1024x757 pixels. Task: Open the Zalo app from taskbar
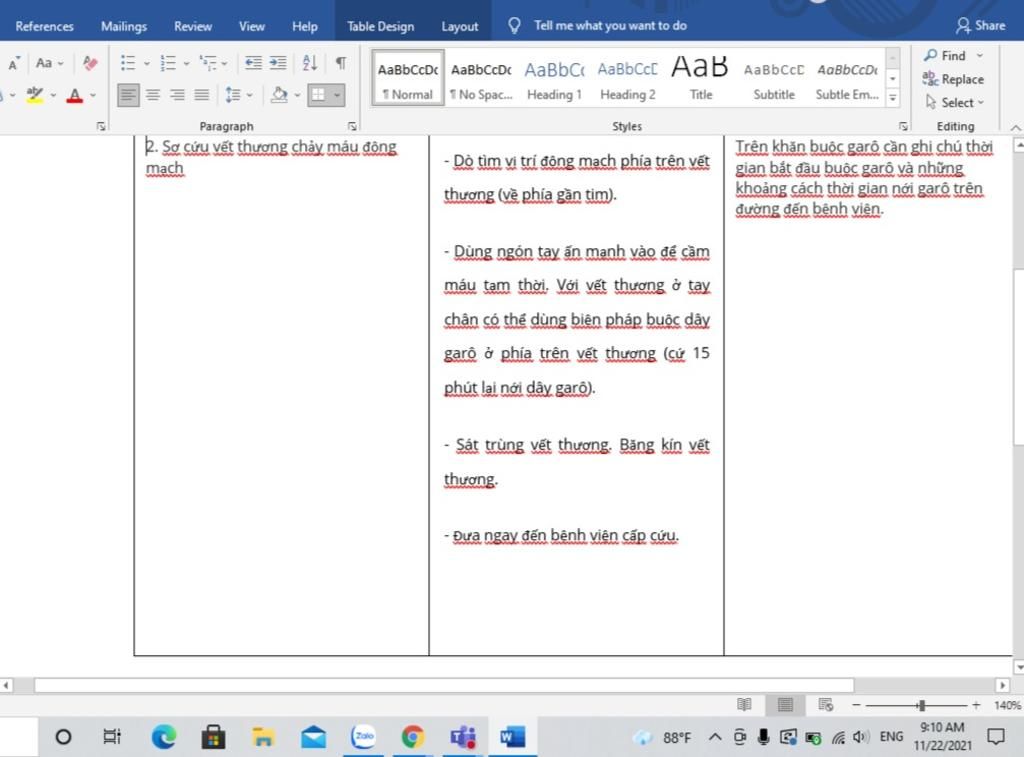[363, 737]
